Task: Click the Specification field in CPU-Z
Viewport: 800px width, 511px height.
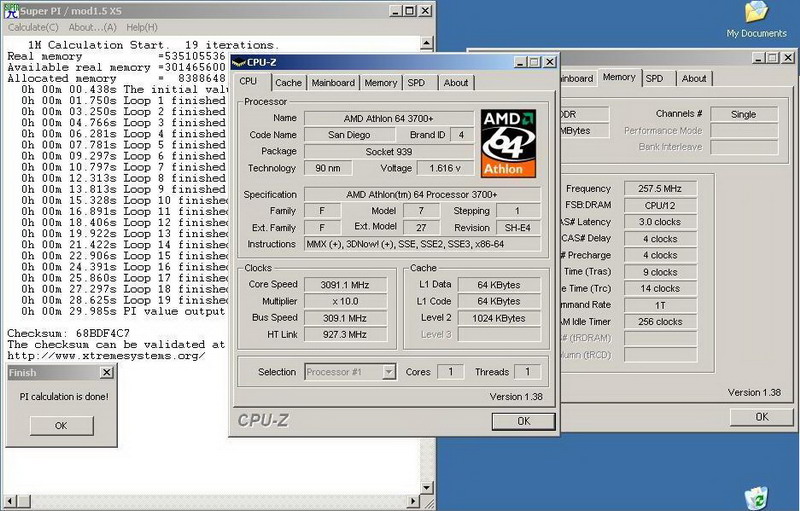Action: coord(422,194)
